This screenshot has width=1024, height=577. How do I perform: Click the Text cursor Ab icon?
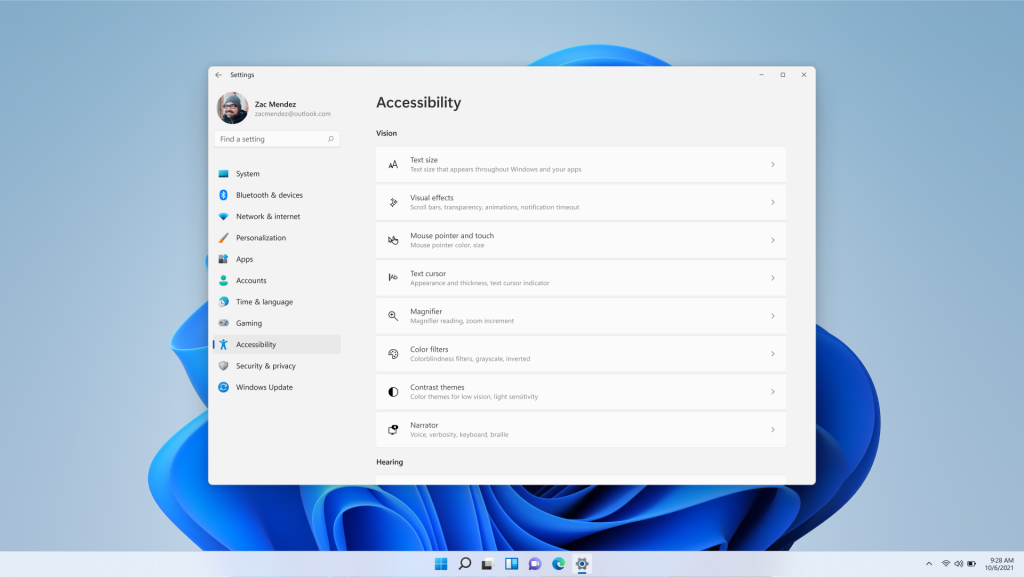point(393,277)
